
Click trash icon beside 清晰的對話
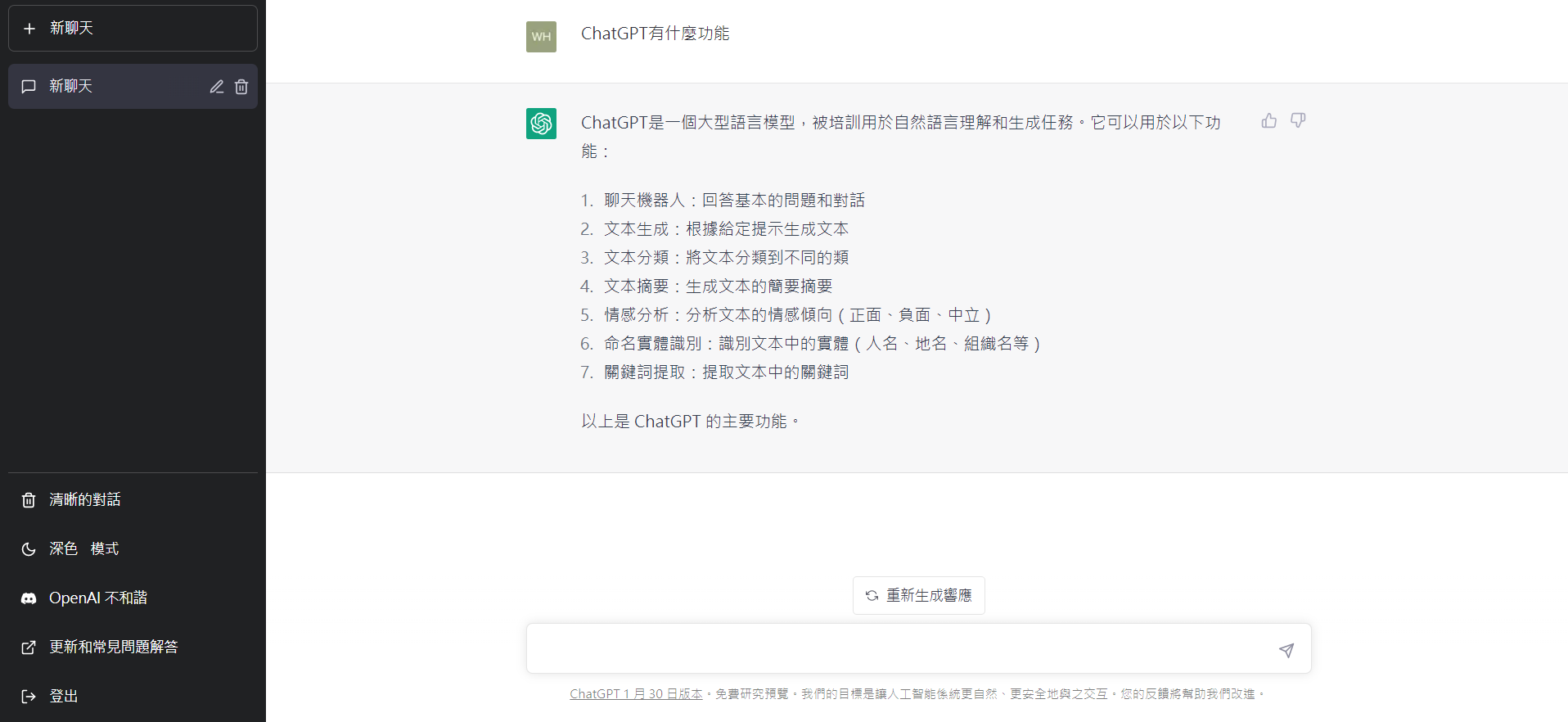pos(29,500)
